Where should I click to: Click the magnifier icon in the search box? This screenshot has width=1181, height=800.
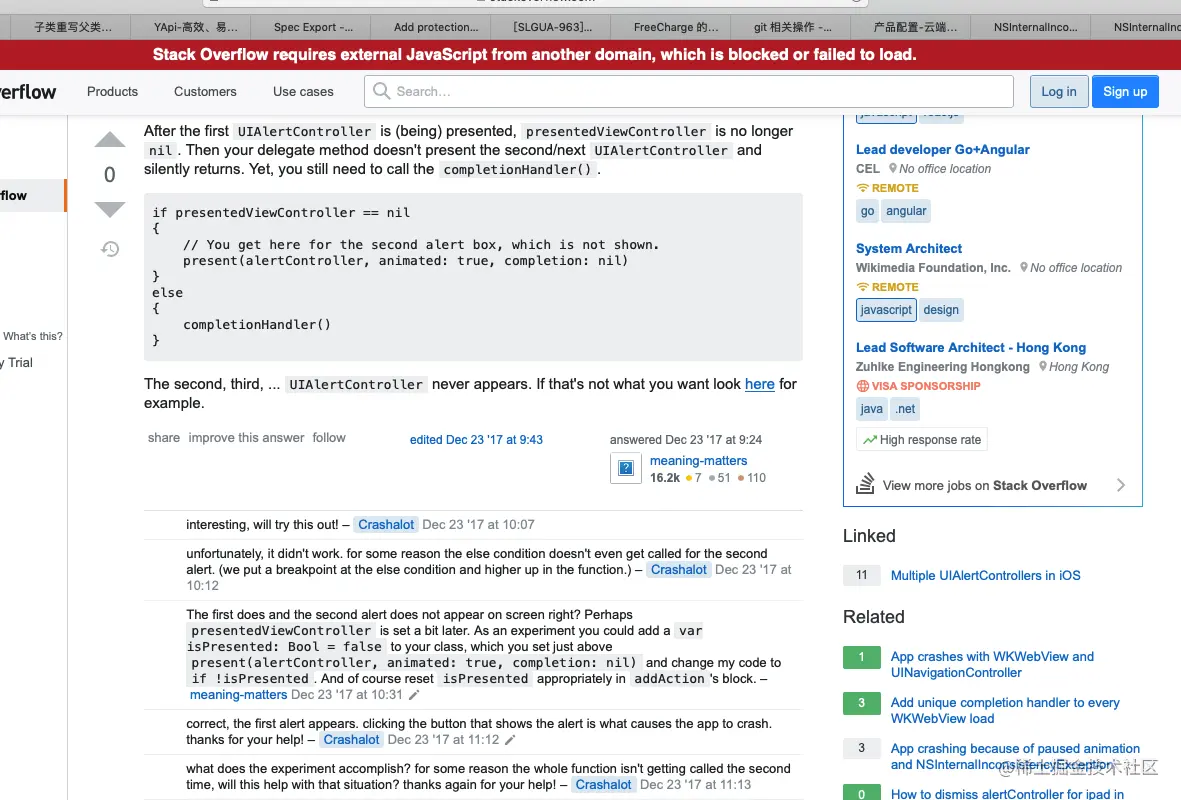(382, 91)
